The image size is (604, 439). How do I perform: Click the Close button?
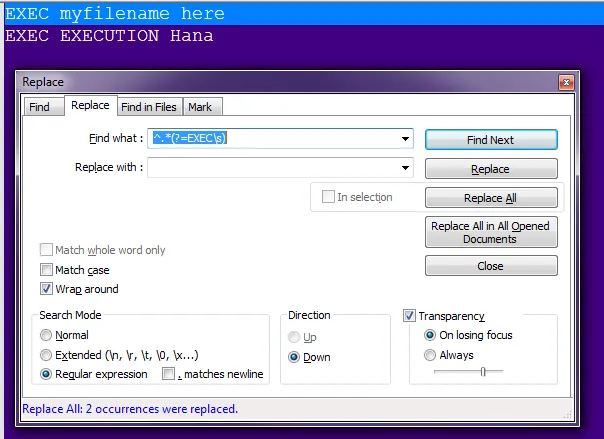point(491,266)
